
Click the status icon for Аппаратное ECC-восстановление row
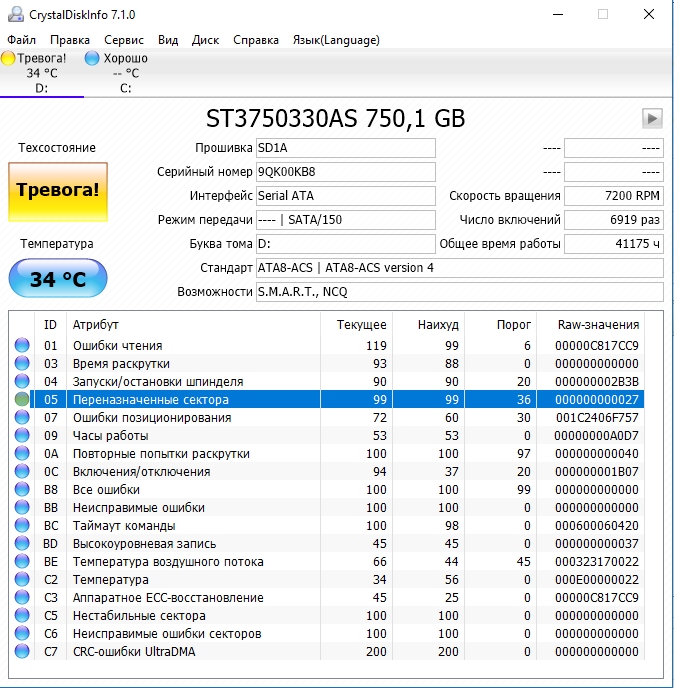[x=22, y=597]
